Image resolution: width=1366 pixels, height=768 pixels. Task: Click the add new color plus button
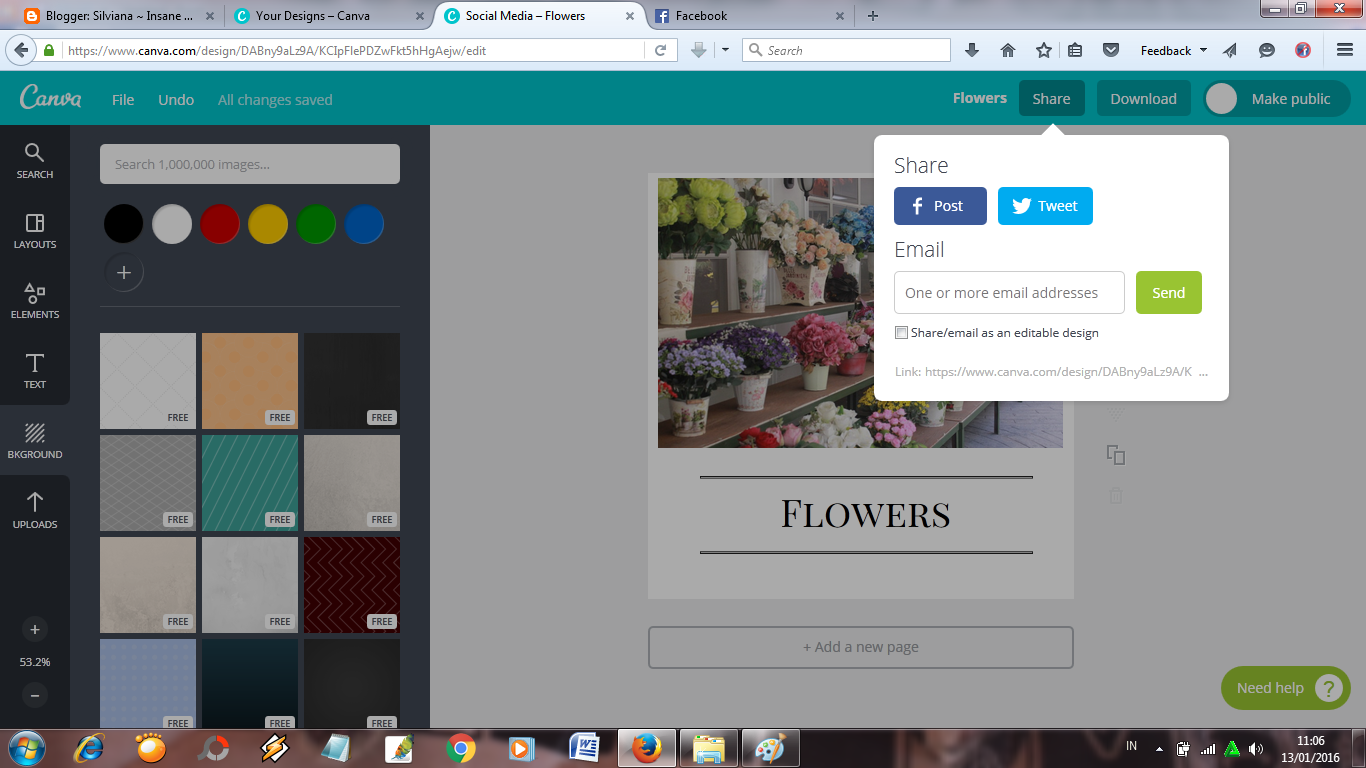(123, 272)
